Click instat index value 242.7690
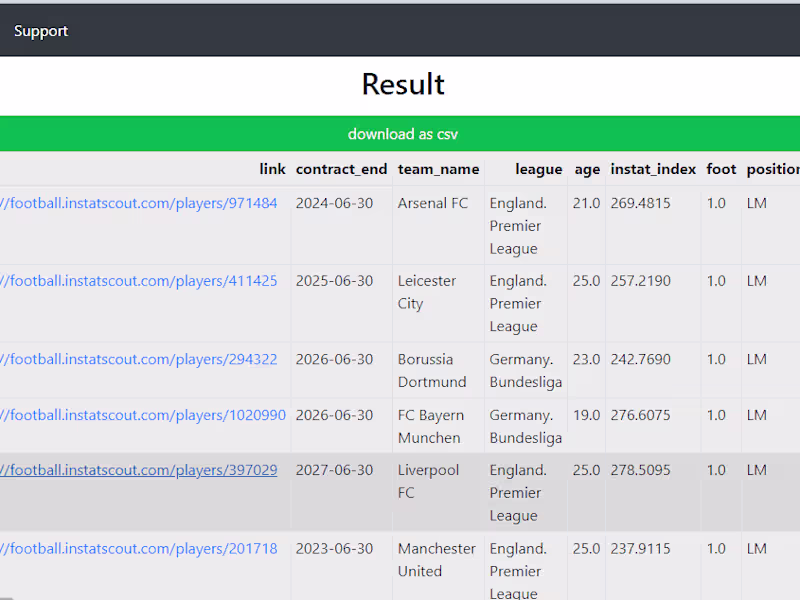 point(640,359)
